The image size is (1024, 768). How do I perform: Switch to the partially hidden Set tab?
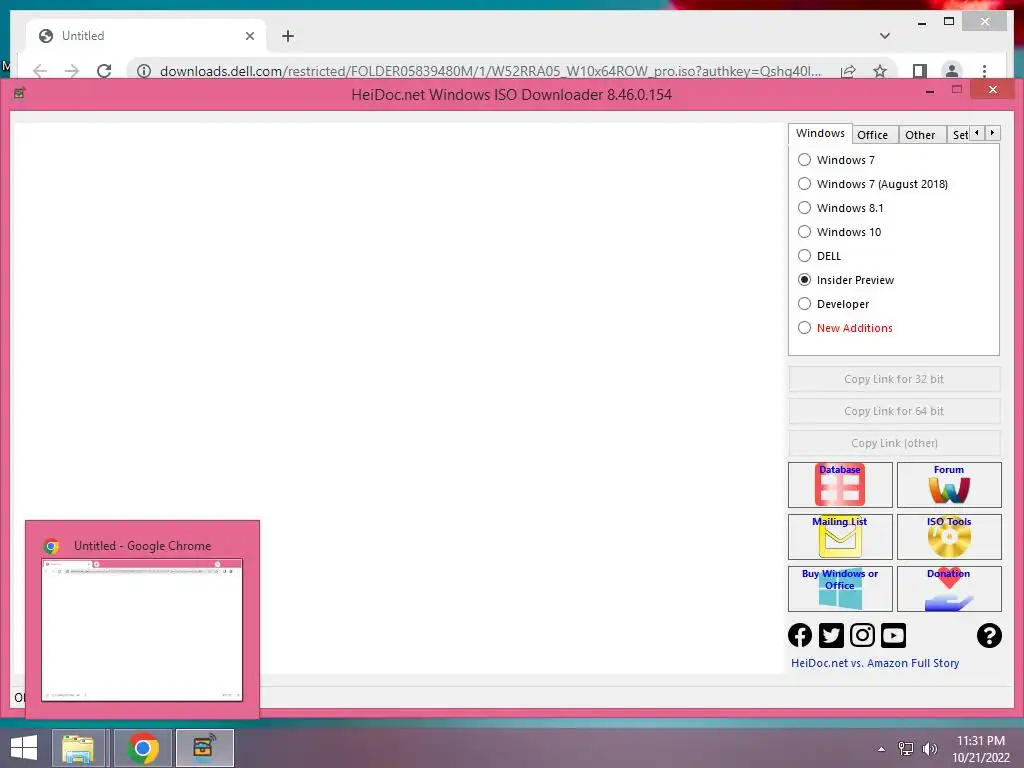959,135
